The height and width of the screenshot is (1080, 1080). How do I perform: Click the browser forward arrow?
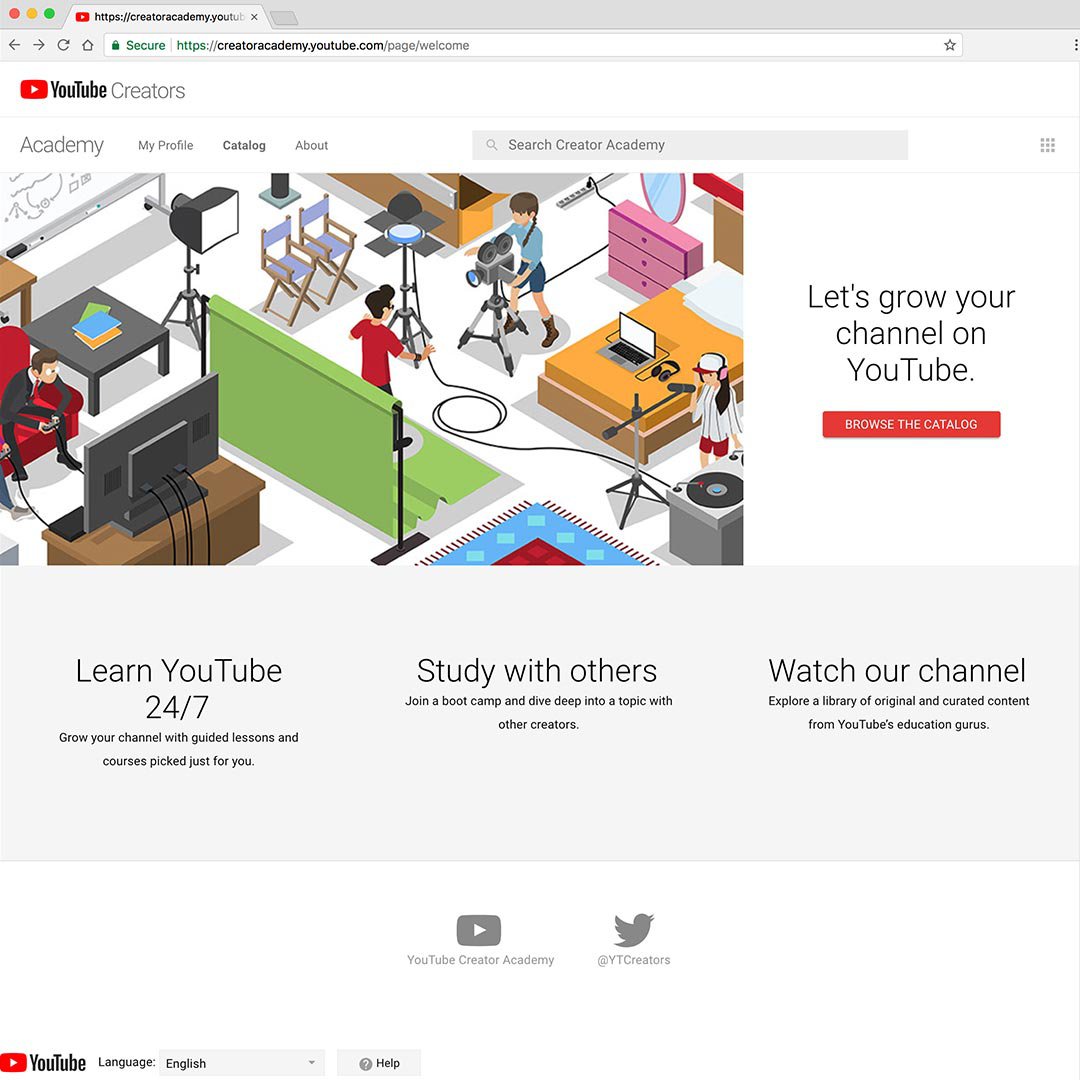(x=39, y=45)
